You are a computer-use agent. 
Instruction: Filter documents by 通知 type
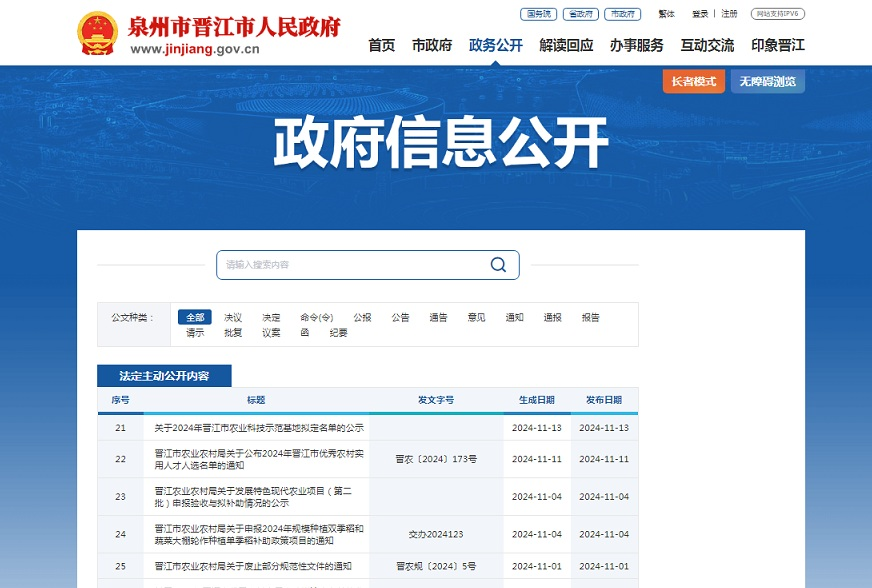click(x=514, y=317)
